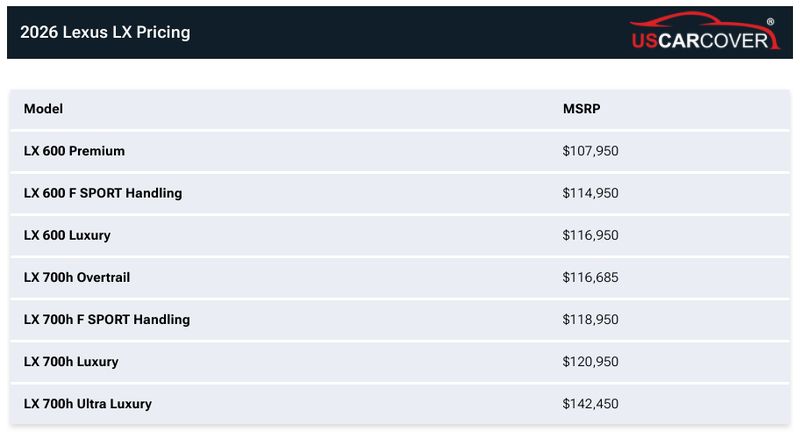Image resolution: width=800 pixels, height=439 pixels.
Task: Click the $107,950 price cell
Action: 591,151
